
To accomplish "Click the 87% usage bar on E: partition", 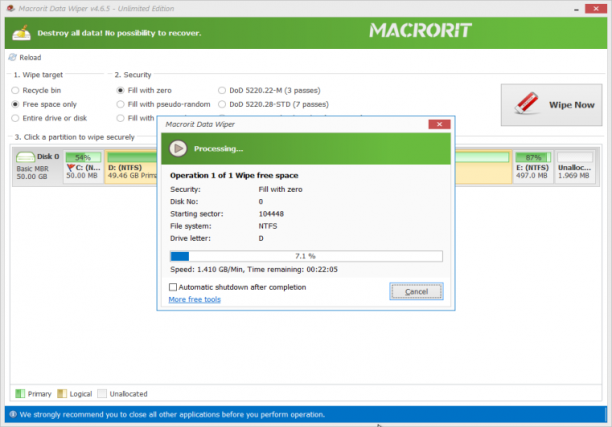I will 533,157.
